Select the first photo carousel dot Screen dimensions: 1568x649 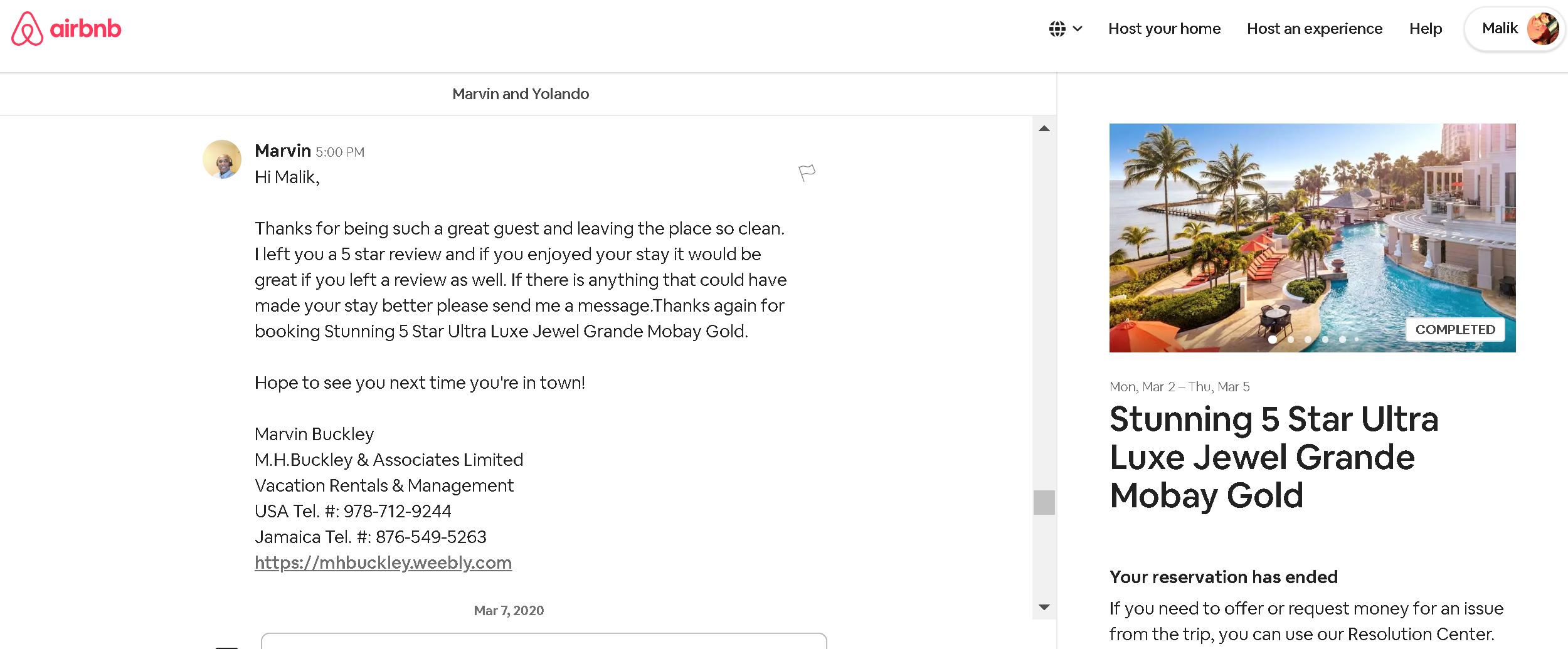point(1273,339)
